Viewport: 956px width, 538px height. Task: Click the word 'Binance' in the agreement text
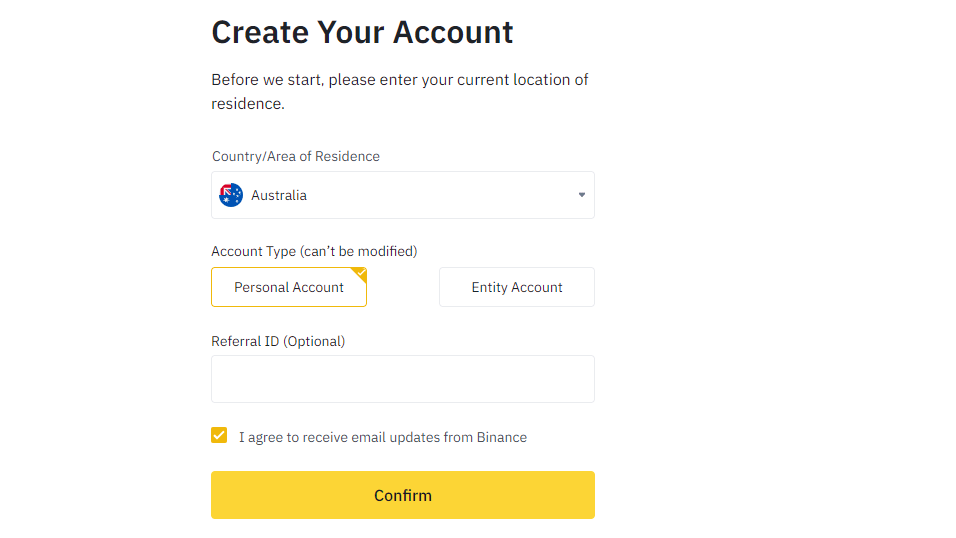(x=500, y=437)
